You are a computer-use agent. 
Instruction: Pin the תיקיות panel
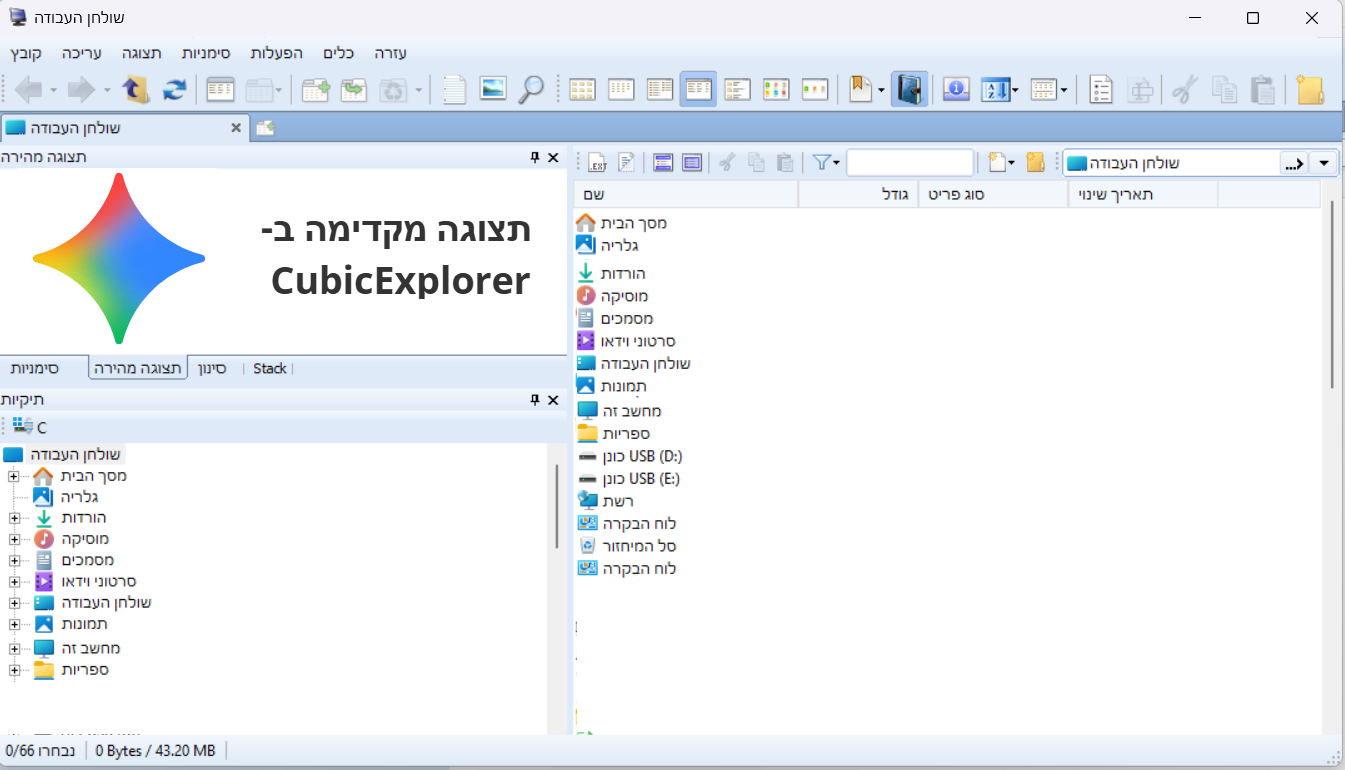(535, 399)
